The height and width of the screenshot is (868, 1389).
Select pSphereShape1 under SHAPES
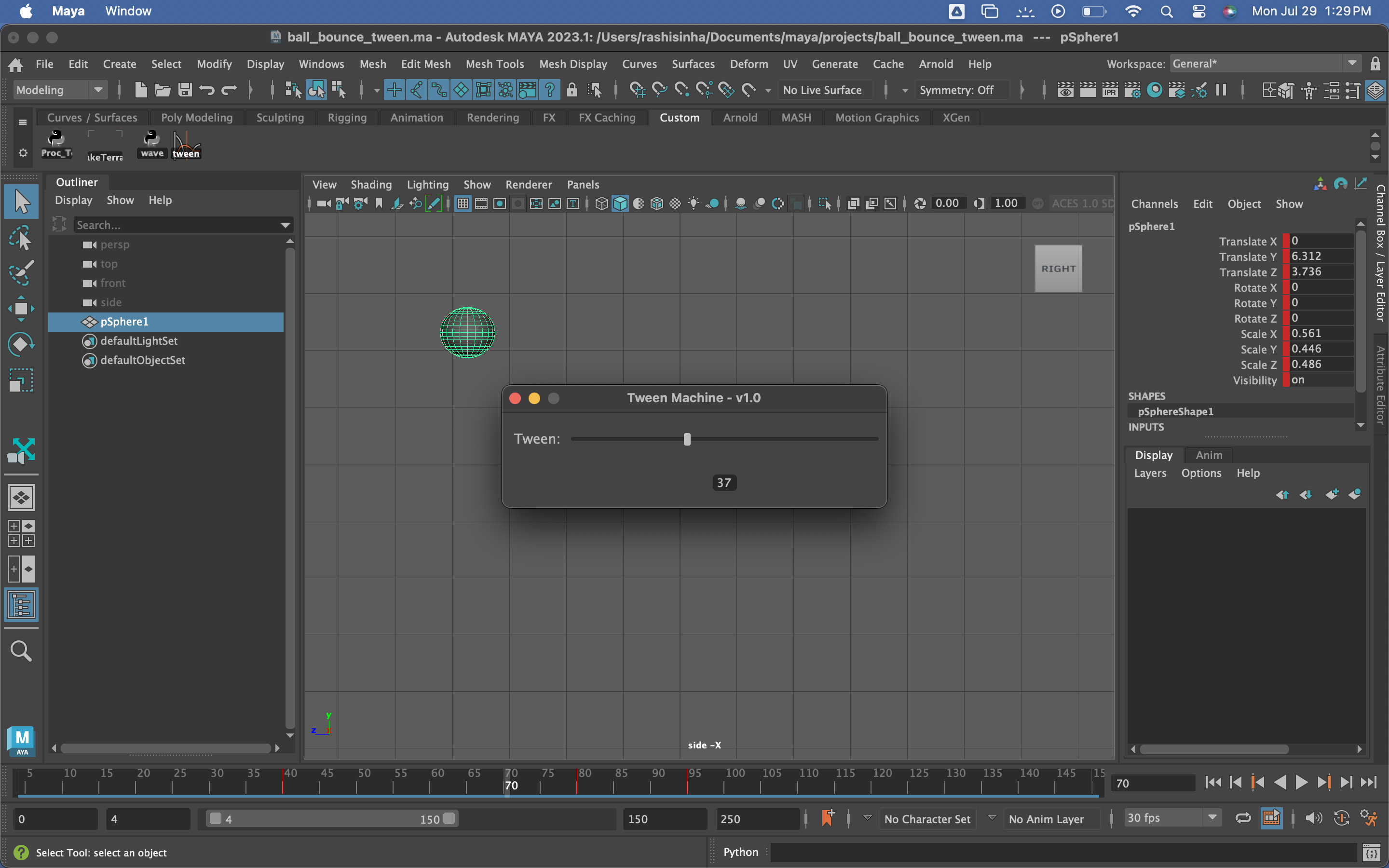coord(1175,411)
